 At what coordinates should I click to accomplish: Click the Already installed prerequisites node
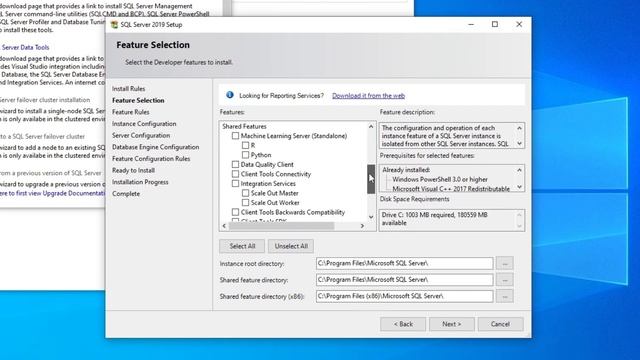click(406, 170)
